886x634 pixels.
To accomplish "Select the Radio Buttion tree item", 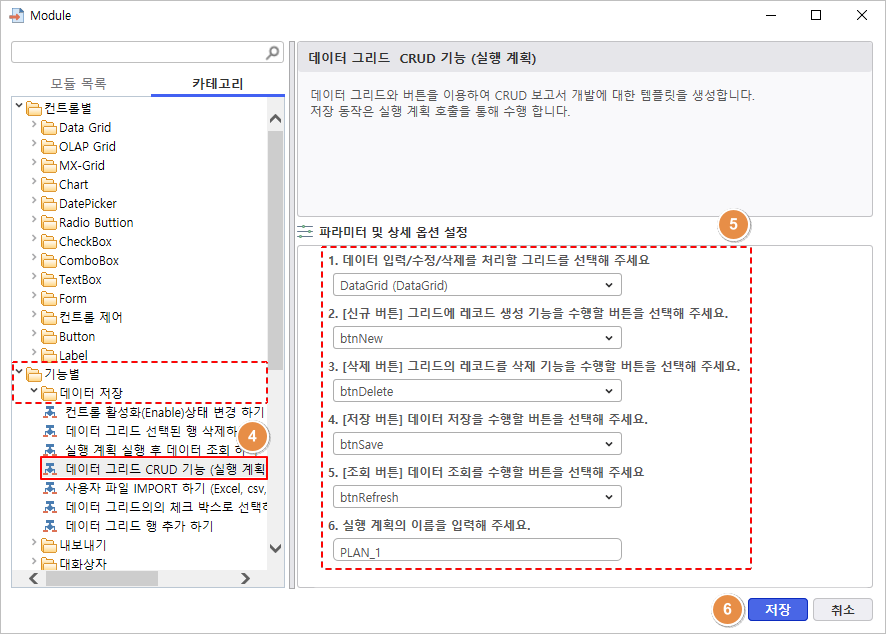I will (96, 223).
